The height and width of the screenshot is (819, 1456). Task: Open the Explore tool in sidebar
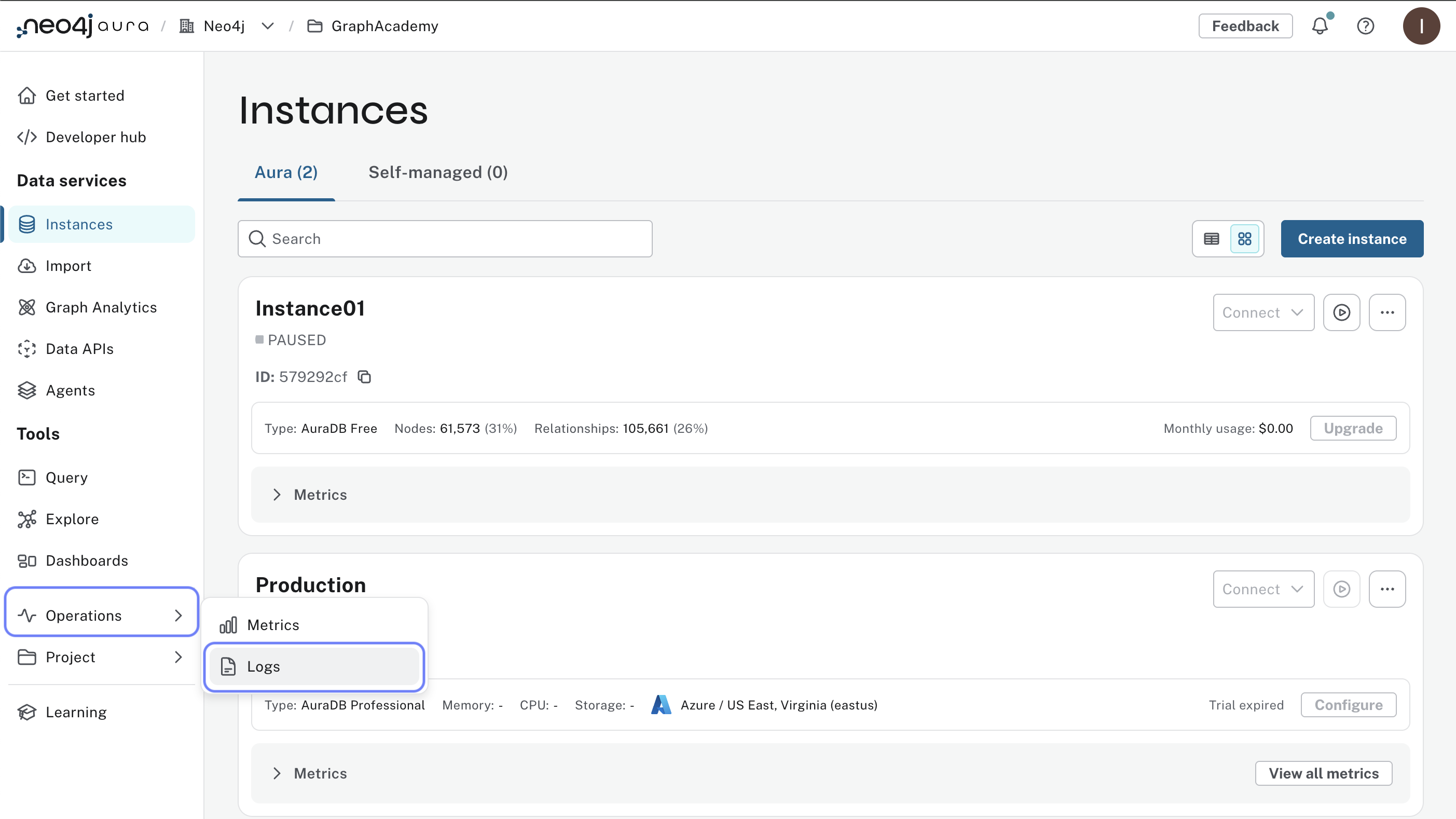point(72,519)
